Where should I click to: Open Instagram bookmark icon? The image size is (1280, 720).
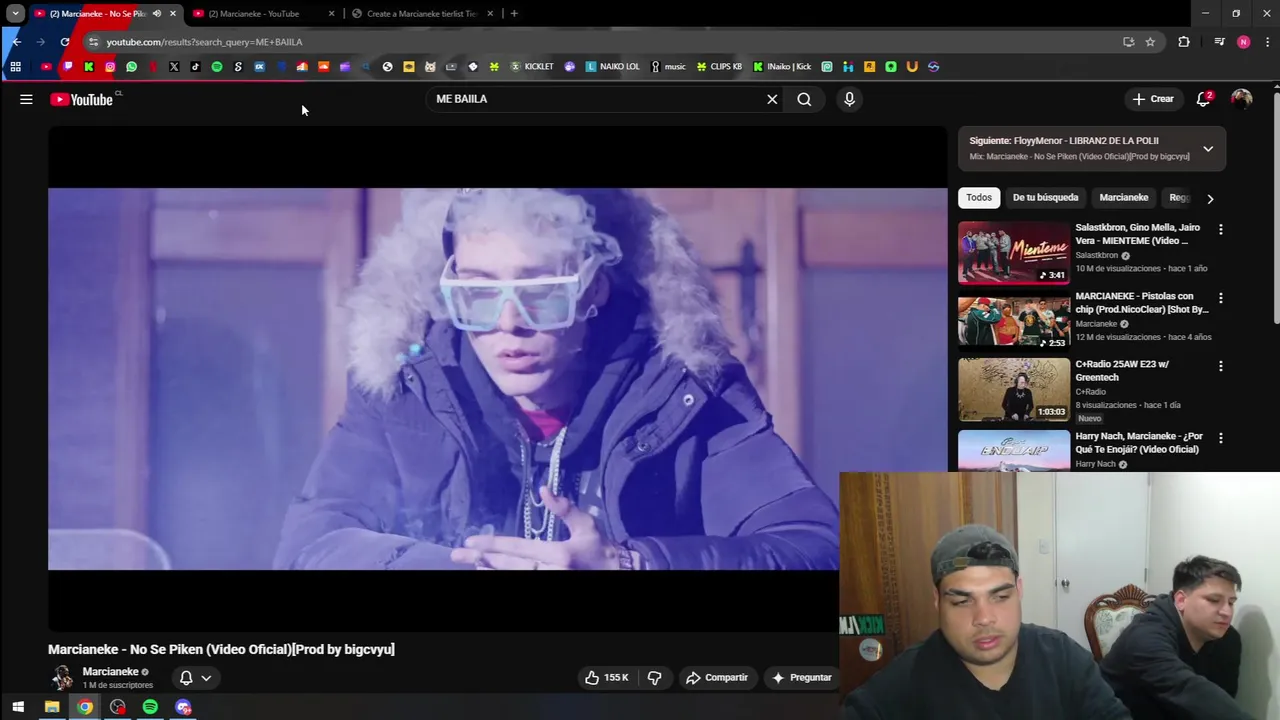click(x=110, y=67)
